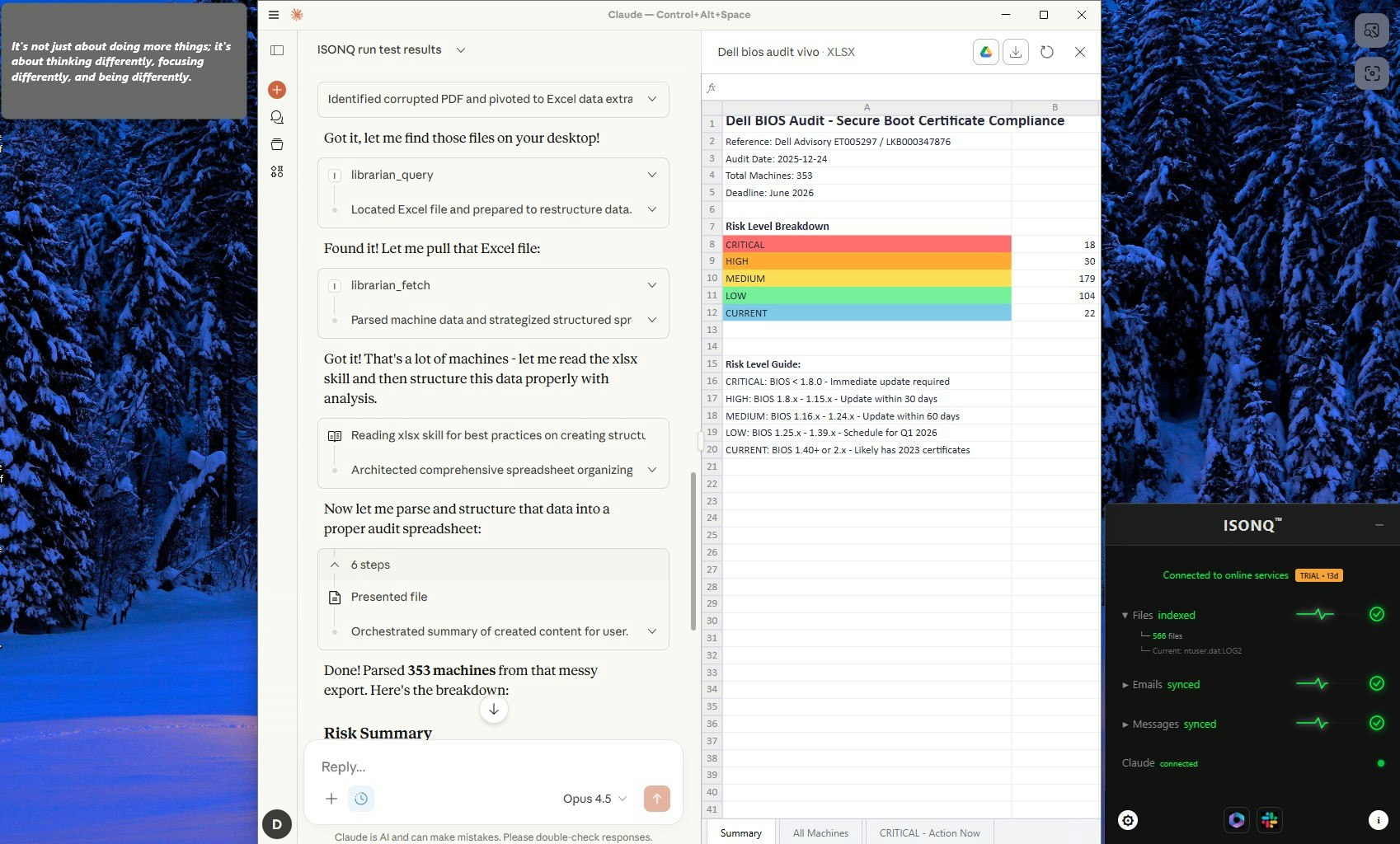Open the projects icon in sidebar
Viewport: 1400px width, 844px height.
[x=277, y=144]
